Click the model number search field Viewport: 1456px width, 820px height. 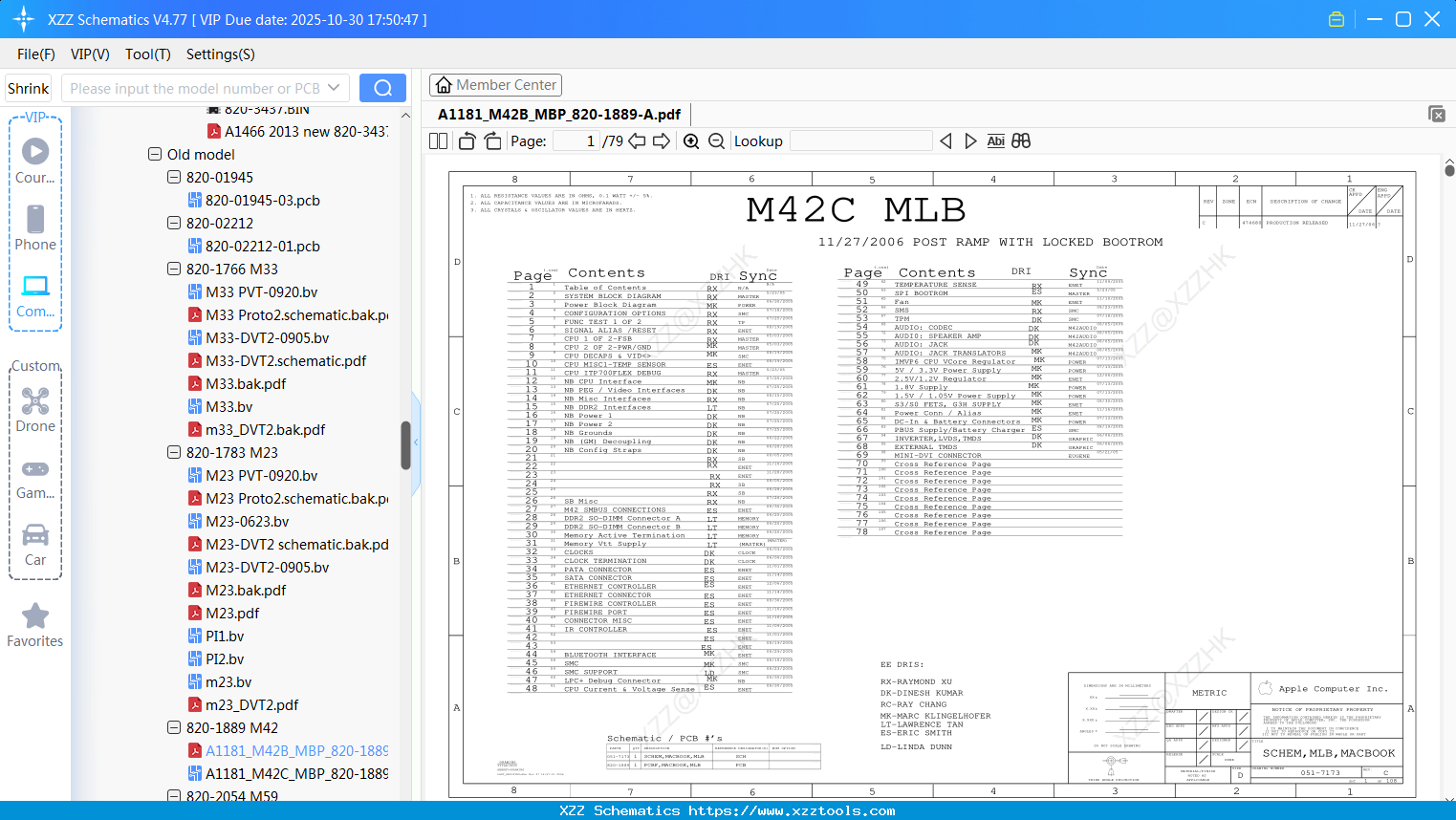tap(194, 88)
